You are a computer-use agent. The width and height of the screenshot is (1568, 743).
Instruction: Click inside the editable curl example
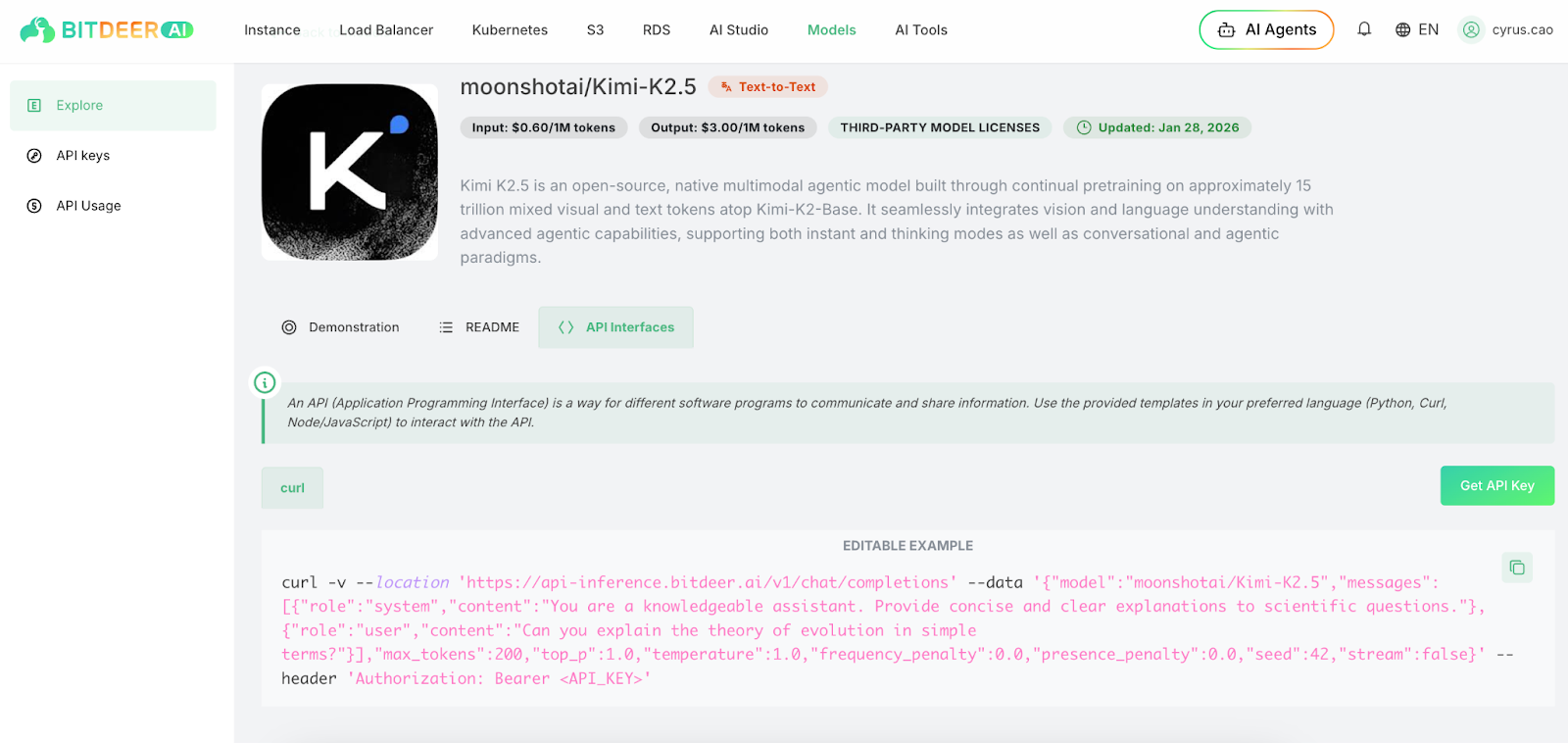882,630
